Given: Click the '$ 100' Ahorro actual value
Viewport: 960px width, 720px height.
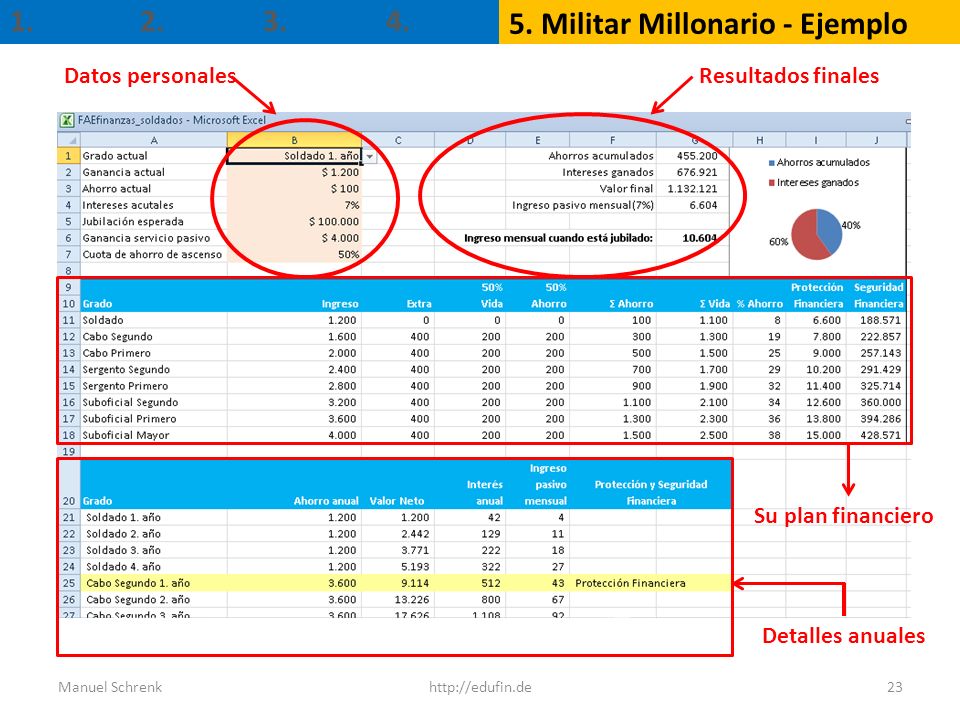Looking at the screenshot, I should [294, 189].
